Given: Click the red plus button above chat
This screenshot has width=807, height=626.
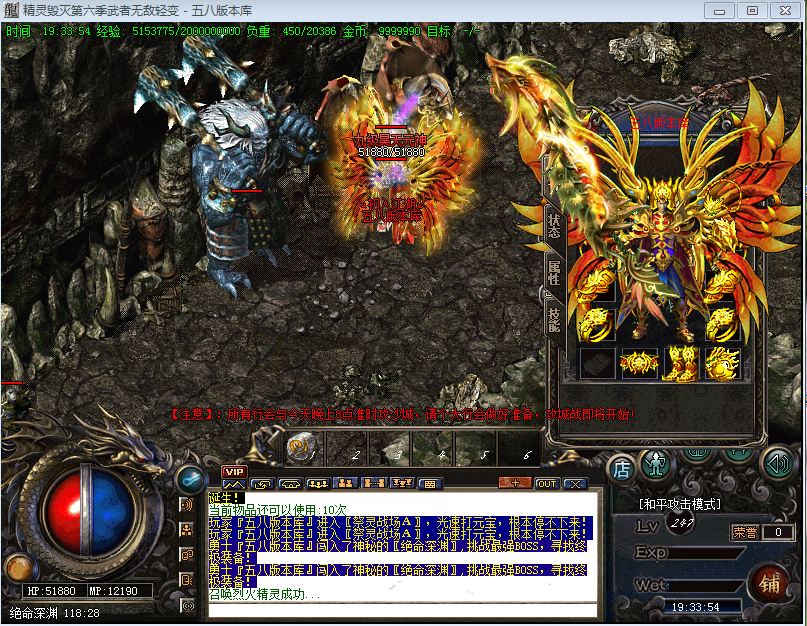Looking at the screenshot, I should [515, 483].
